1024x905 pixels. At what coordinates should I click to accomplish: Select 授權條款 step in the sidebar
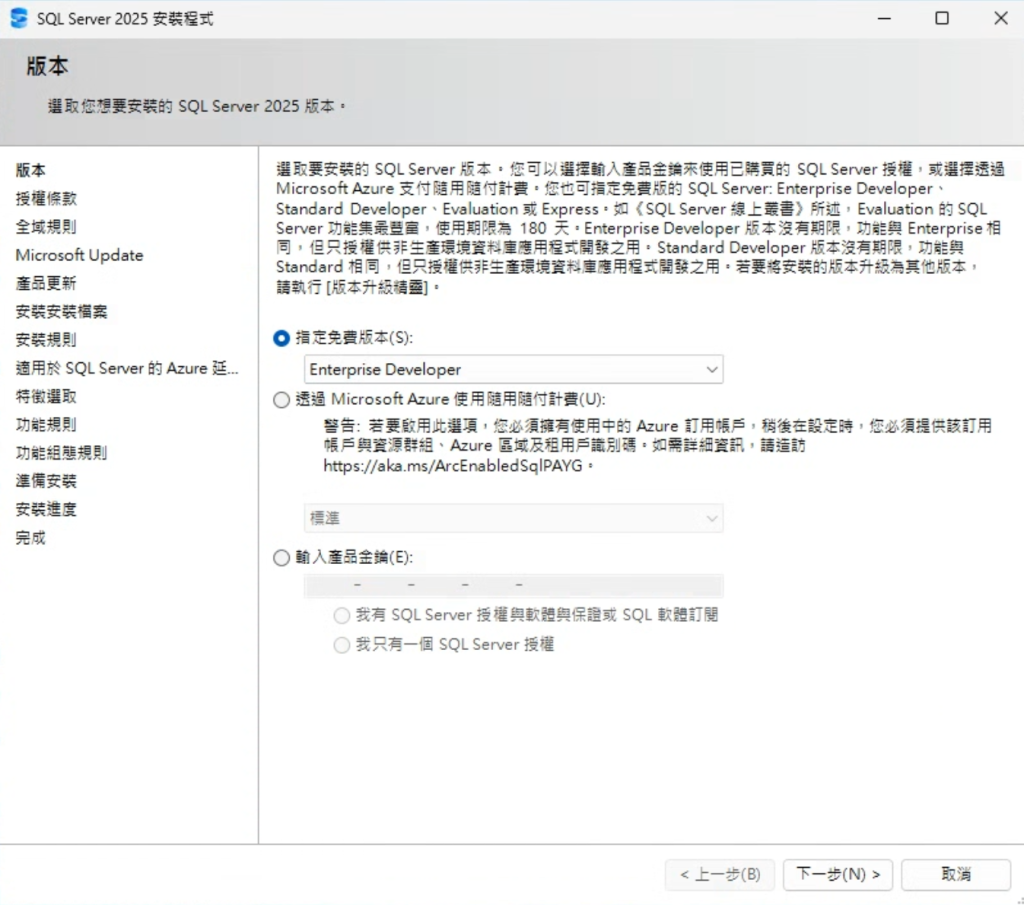(x=46, y=198)
